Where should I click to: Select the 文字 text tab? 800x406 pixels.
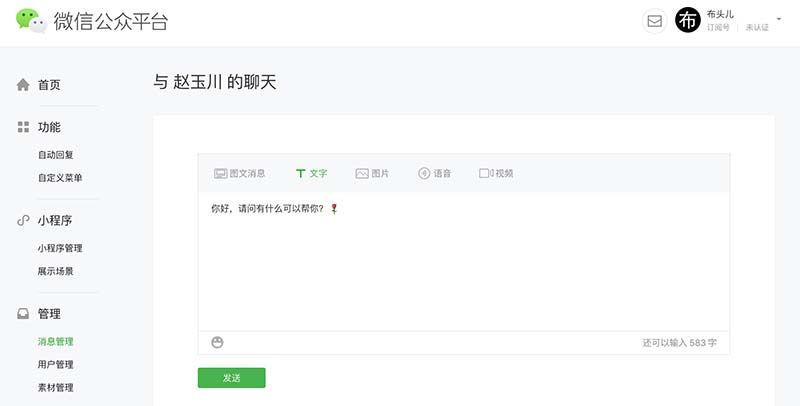[x=311, y=173]
